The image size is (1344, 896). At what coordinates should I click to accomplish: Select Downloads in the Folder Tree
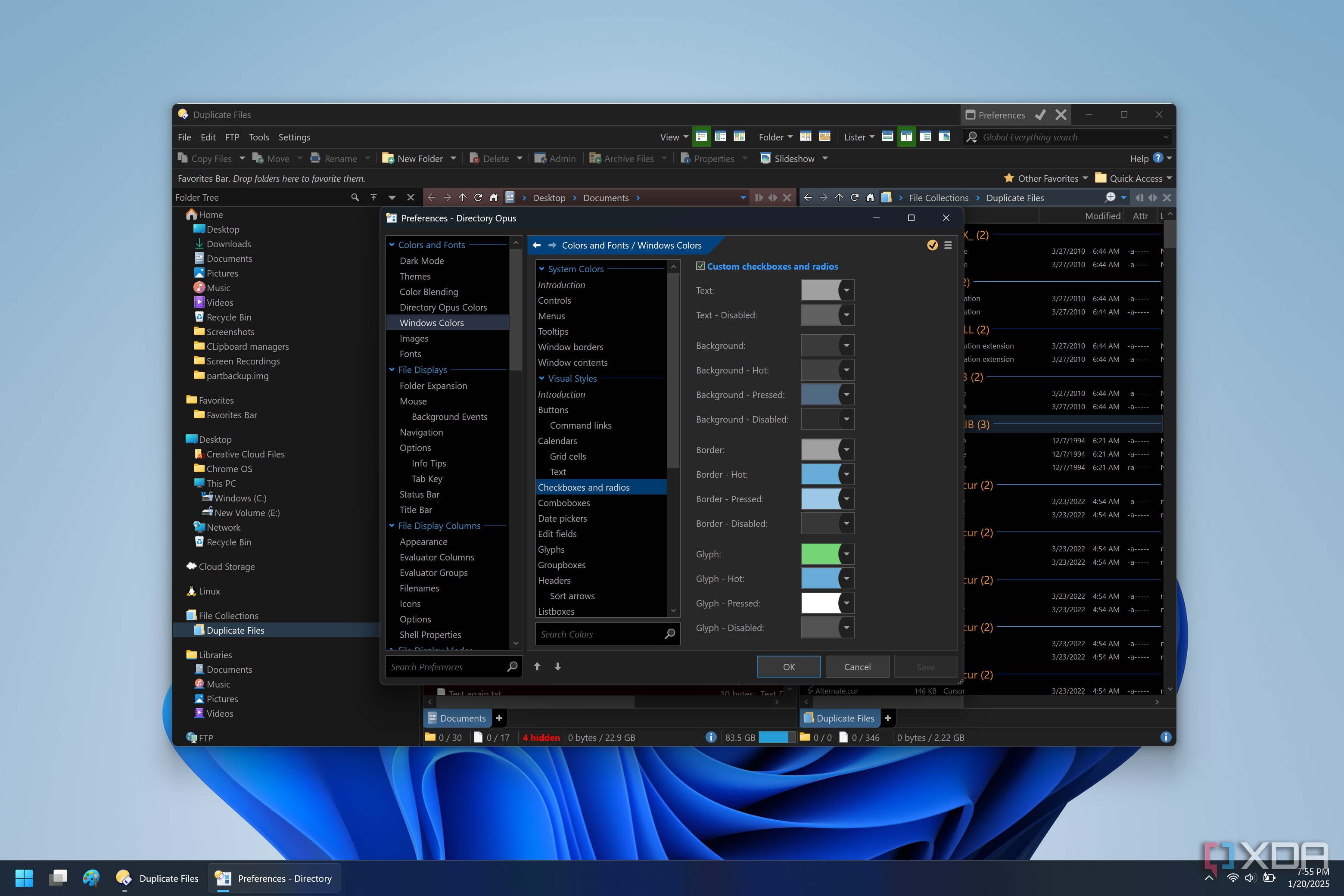229,244
